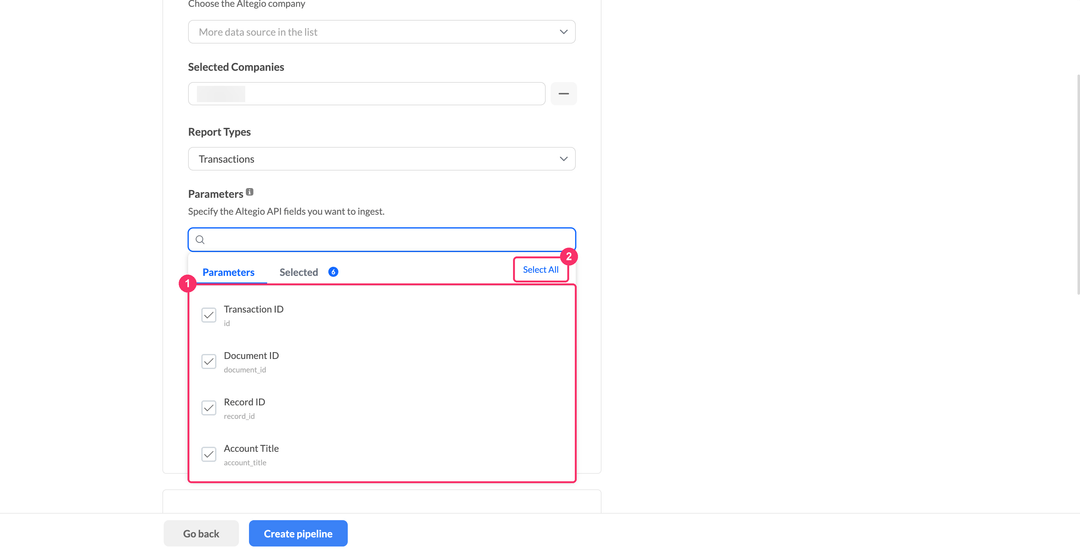
Task: Focus the parameters search box
Action: pos(382,240)
